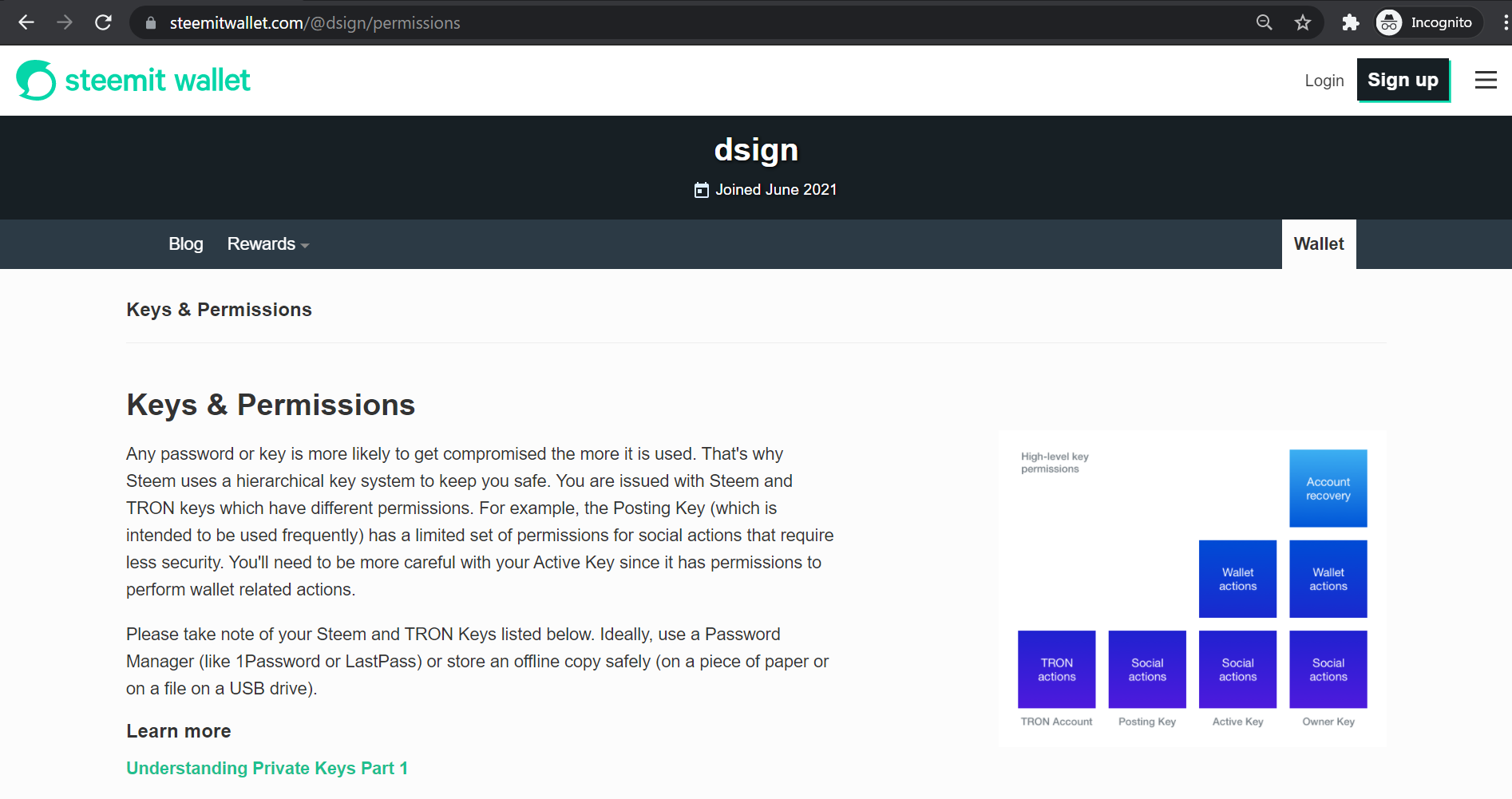Click the TRON actions tile in diagram
Viewport: 1512px width, 799px height.
pyautogui.click(x=1057, y=670)
